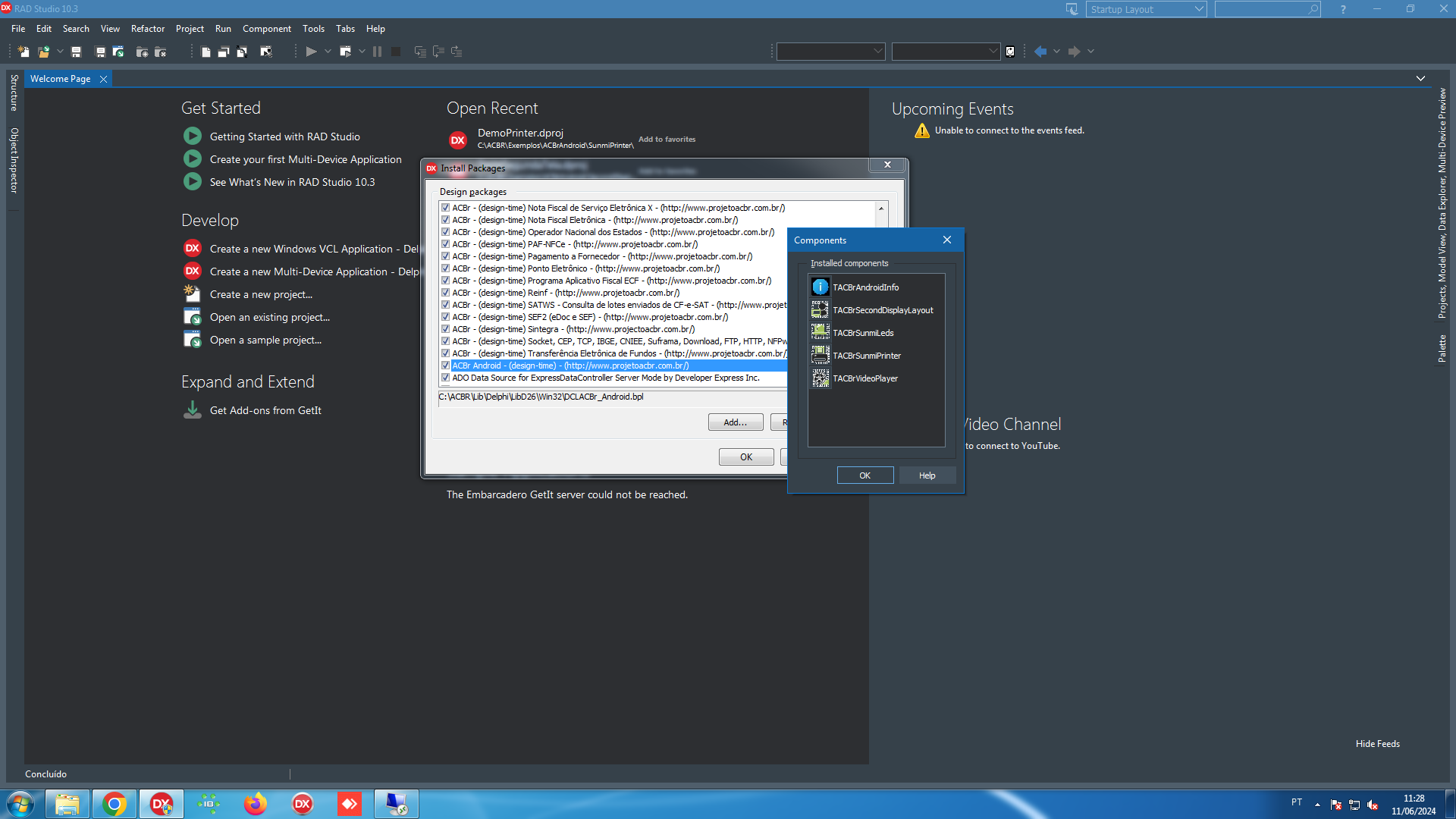
Task: Click Hide Feeds link
Action: 1378,744
